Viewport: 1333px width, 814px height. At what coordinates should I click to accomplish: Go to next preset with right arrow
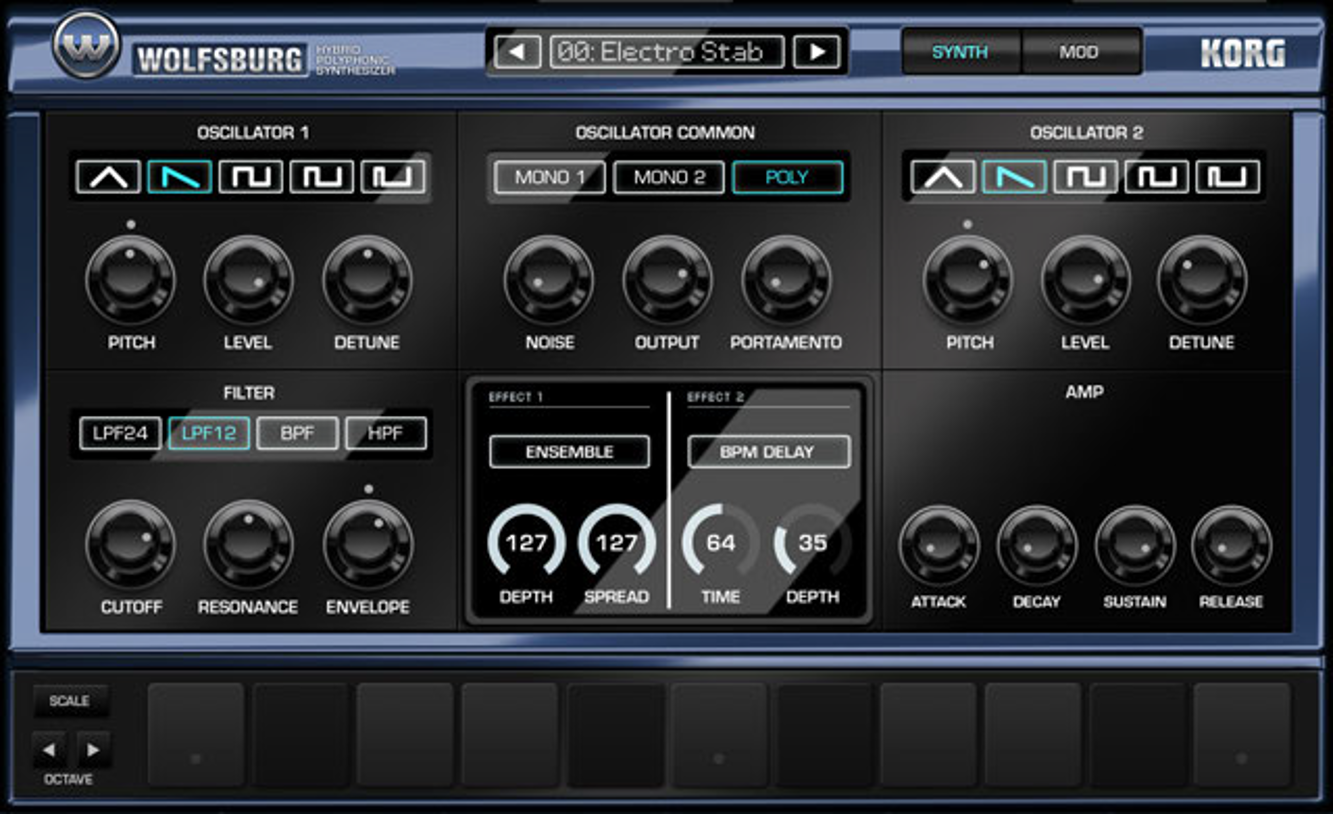[816, 52]
